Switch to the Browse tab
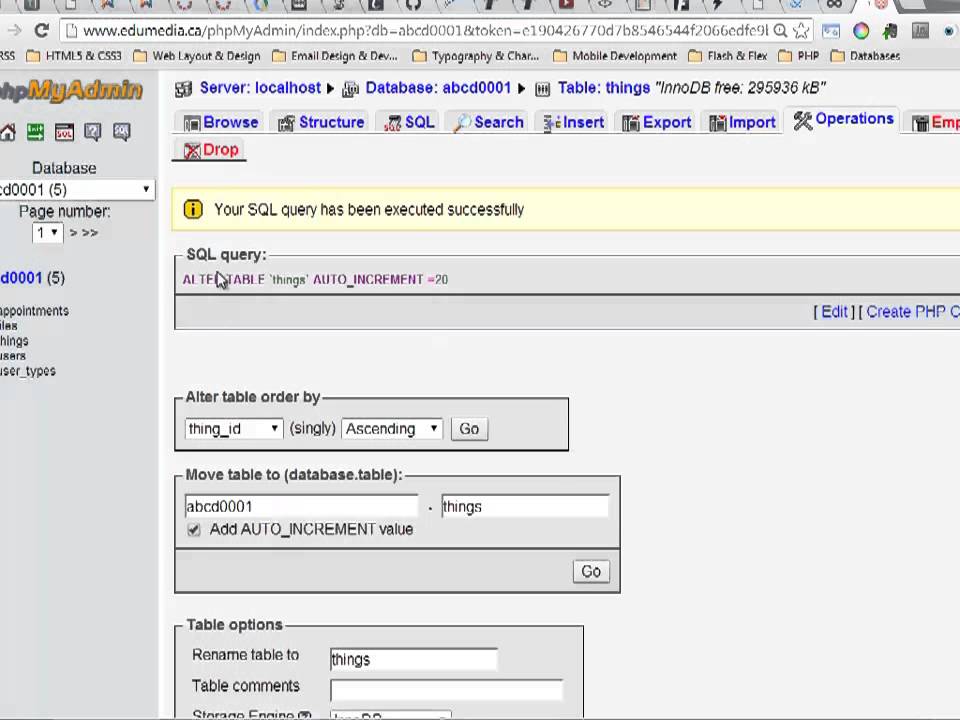 [221, 122]
